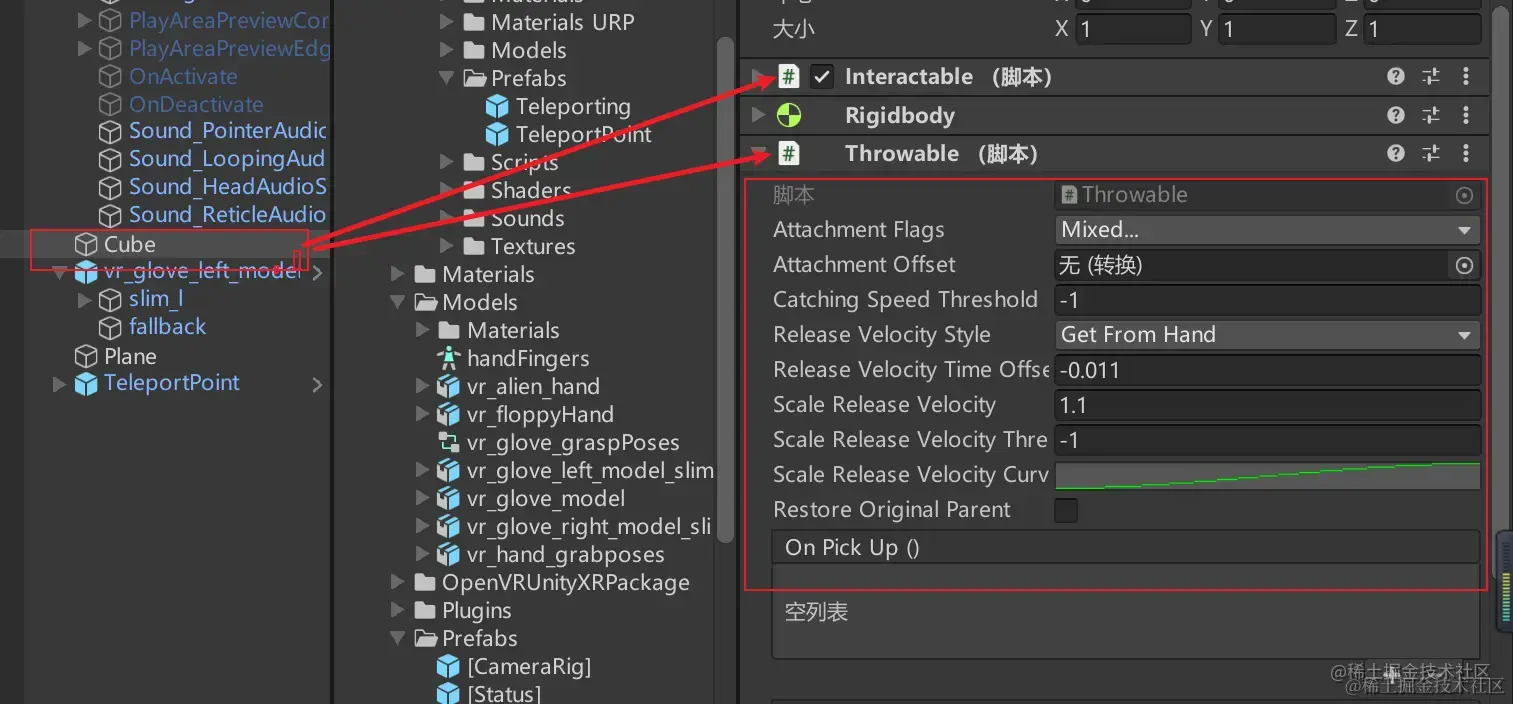Image resolution: width=1513 pixels, height=704 pixels.
Task: Expand the OpenVRUnityXRPackage folder
Action: pos(398,582)
